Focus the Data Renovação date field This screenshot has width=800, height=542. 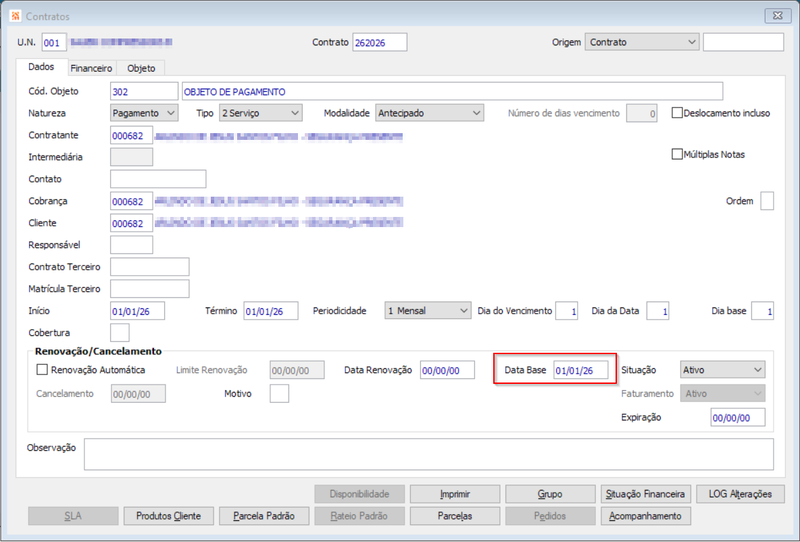[x=447, y=370]
